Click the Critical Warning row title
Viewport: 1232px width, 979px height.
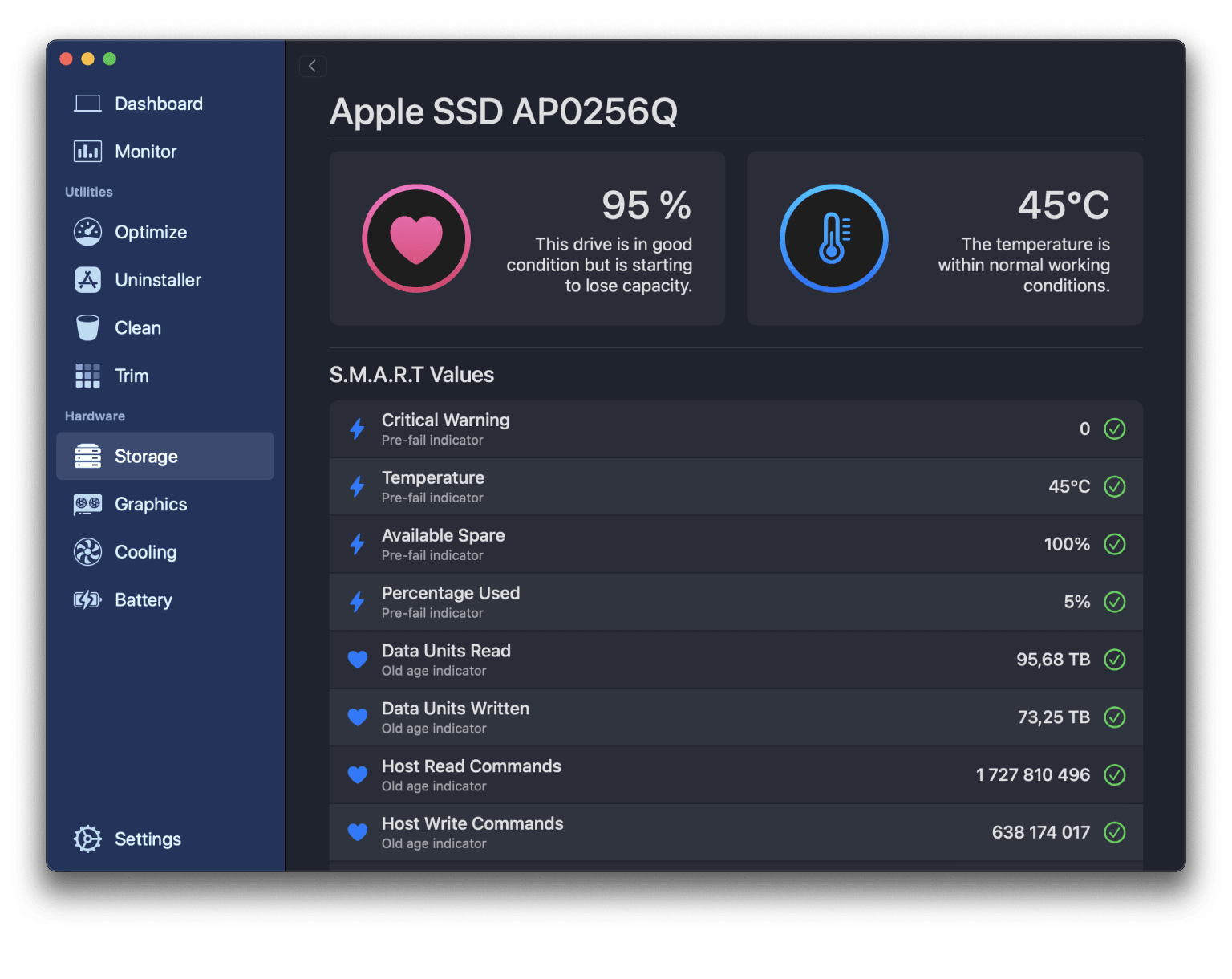(x=445, y=420)
